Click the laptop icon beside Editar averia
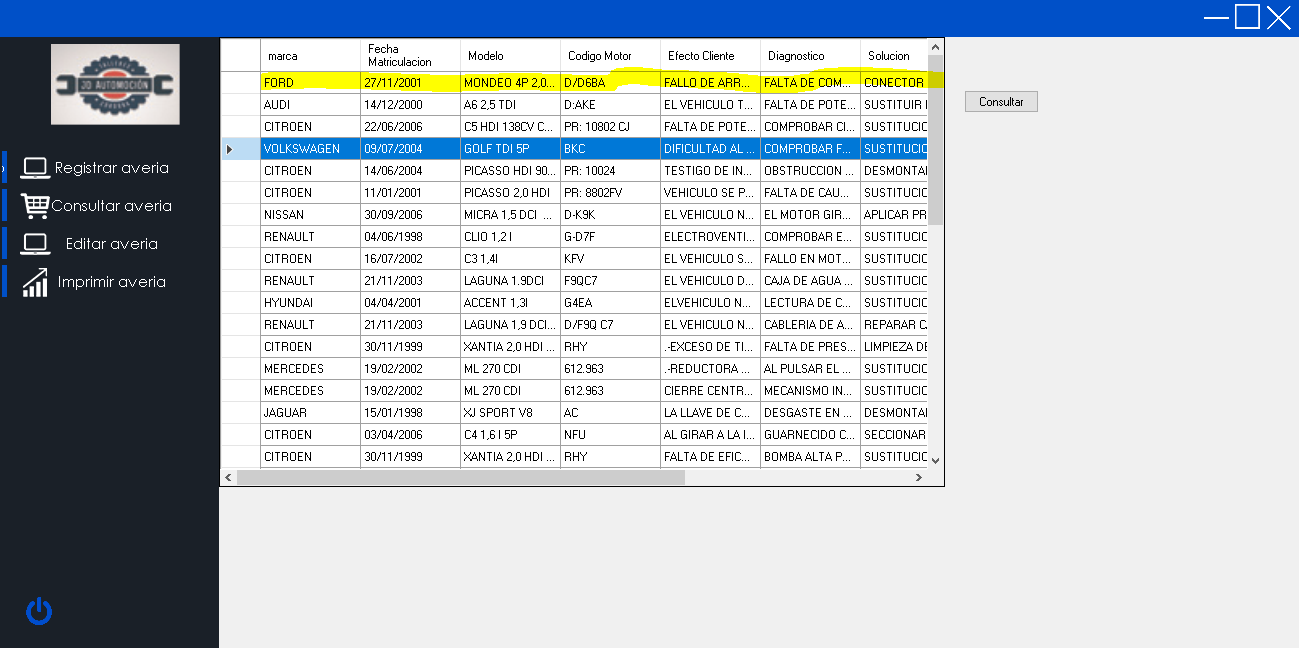1299x648 pixels. point(36,244)
